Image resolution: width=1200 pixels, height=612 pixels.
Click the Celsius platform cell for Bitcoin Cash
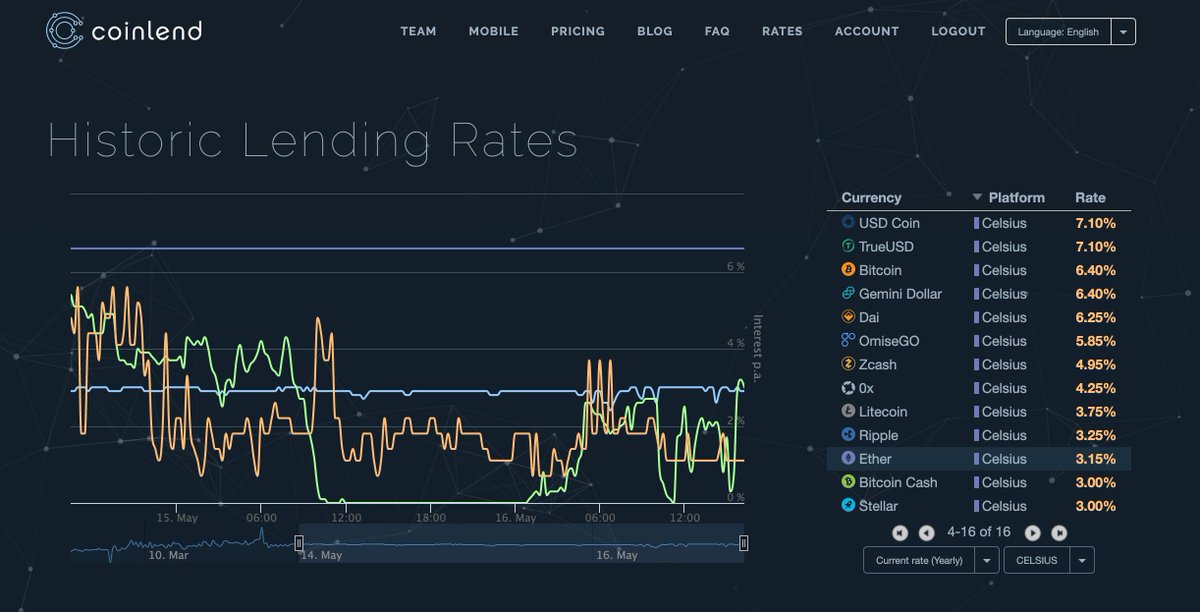pos(1000,482)
